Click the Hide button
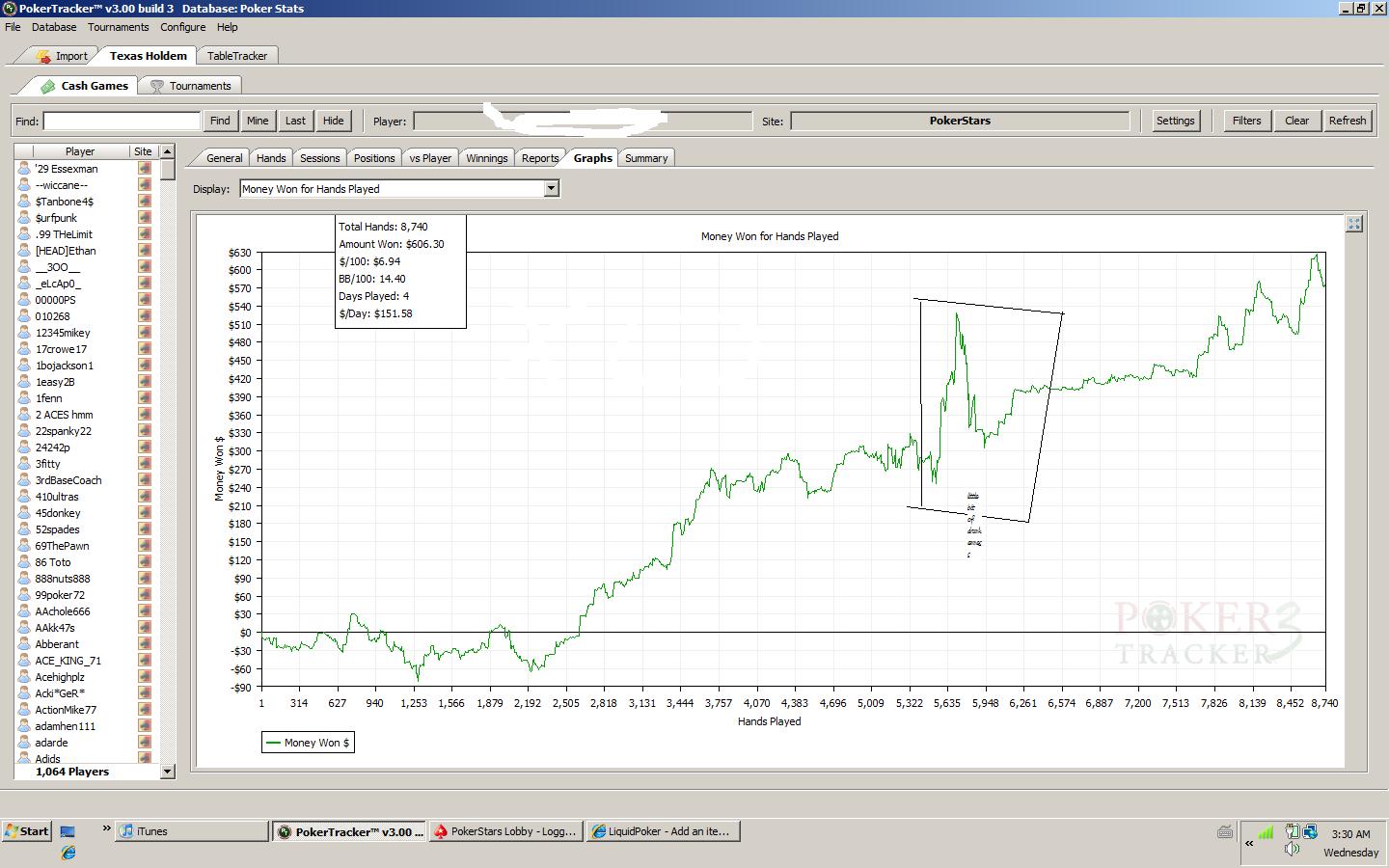The width and height of the screenshot is (1389, 868). [x=333, y=121]
